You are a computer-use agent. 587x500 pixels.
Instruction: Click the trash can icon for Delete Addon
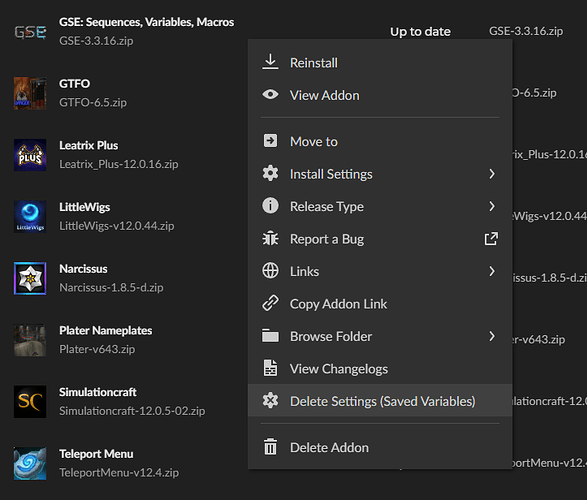[270, 447]
